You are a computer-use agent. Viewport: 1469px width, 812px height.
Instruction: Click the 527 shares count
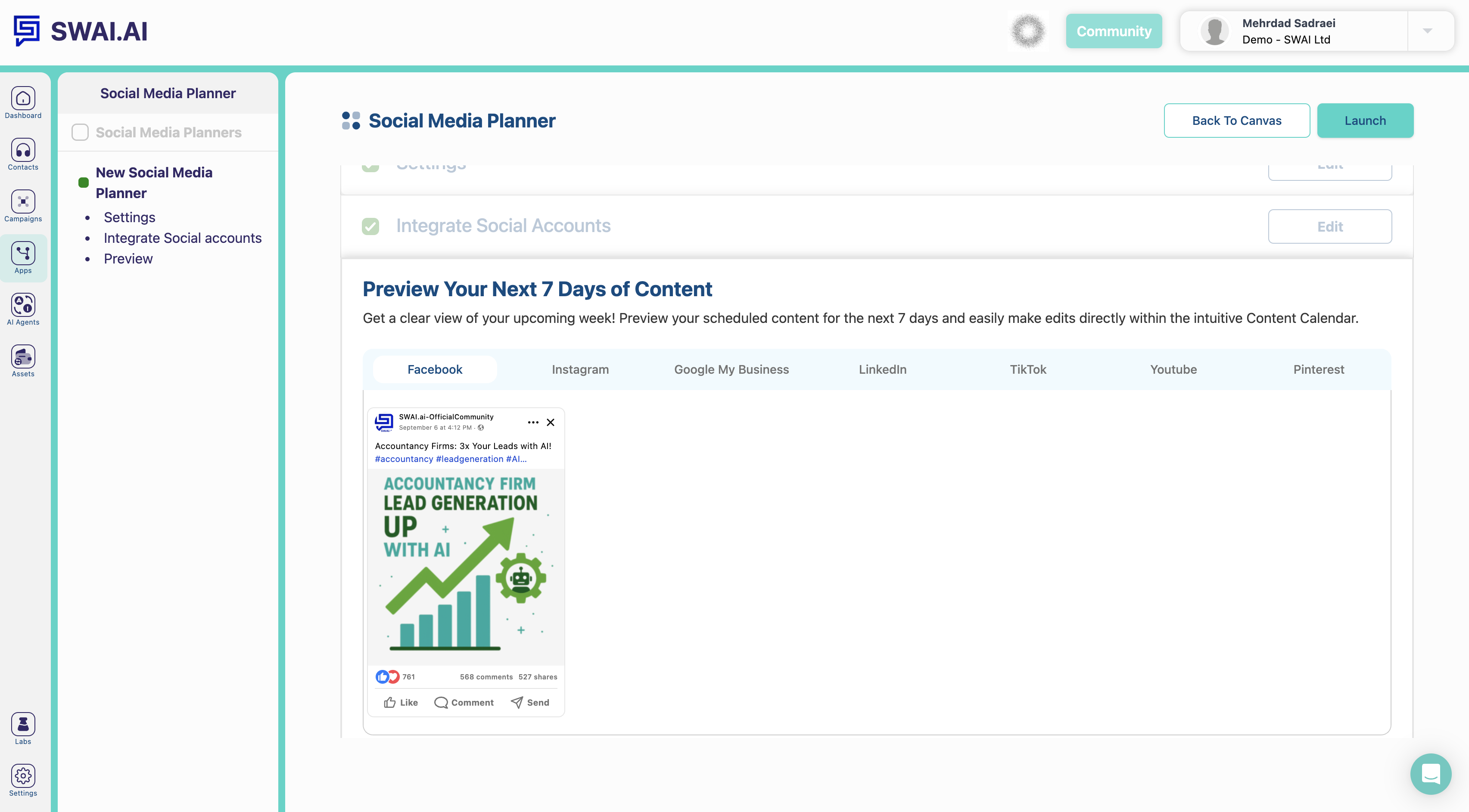(x=538, y=676)
